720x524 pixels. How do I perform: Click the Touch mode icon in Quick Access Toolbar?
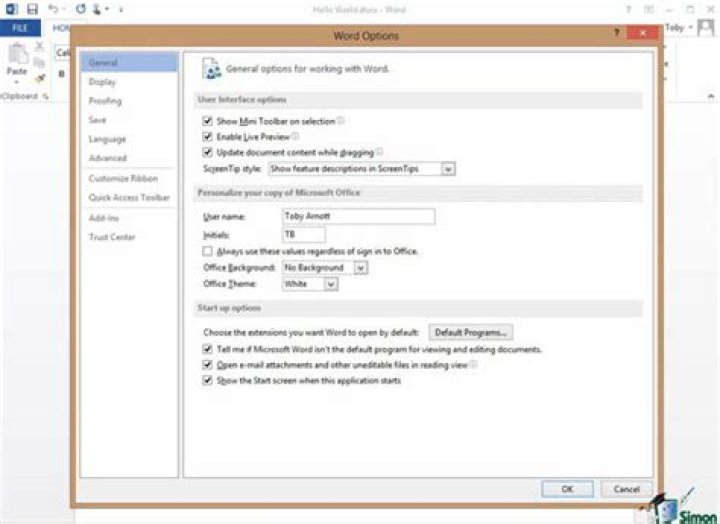pyautogui.click(x=96, y=9)
